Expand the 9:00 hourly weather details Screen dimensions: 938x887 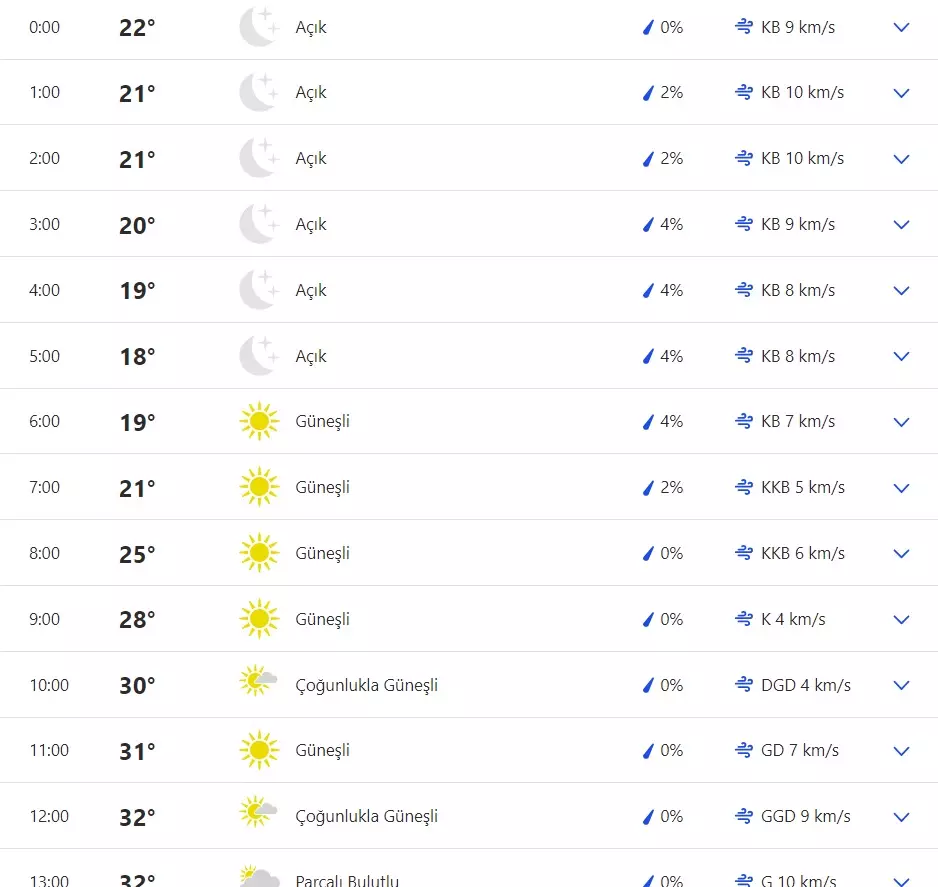pyautogui.click(x=901, y=619)
